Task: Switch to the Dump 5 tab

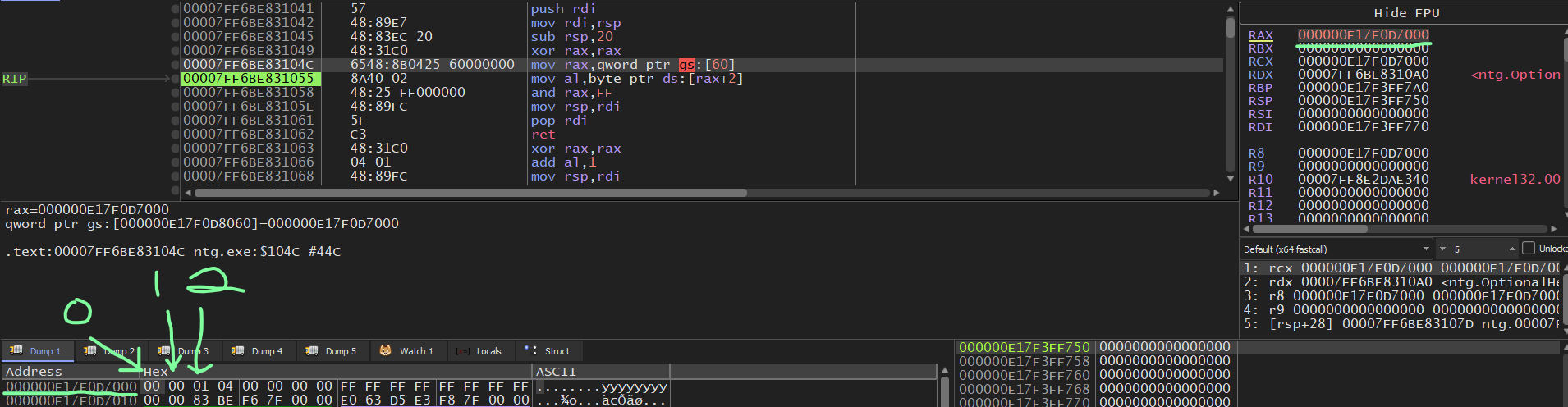Action: (x=332, y=351)
